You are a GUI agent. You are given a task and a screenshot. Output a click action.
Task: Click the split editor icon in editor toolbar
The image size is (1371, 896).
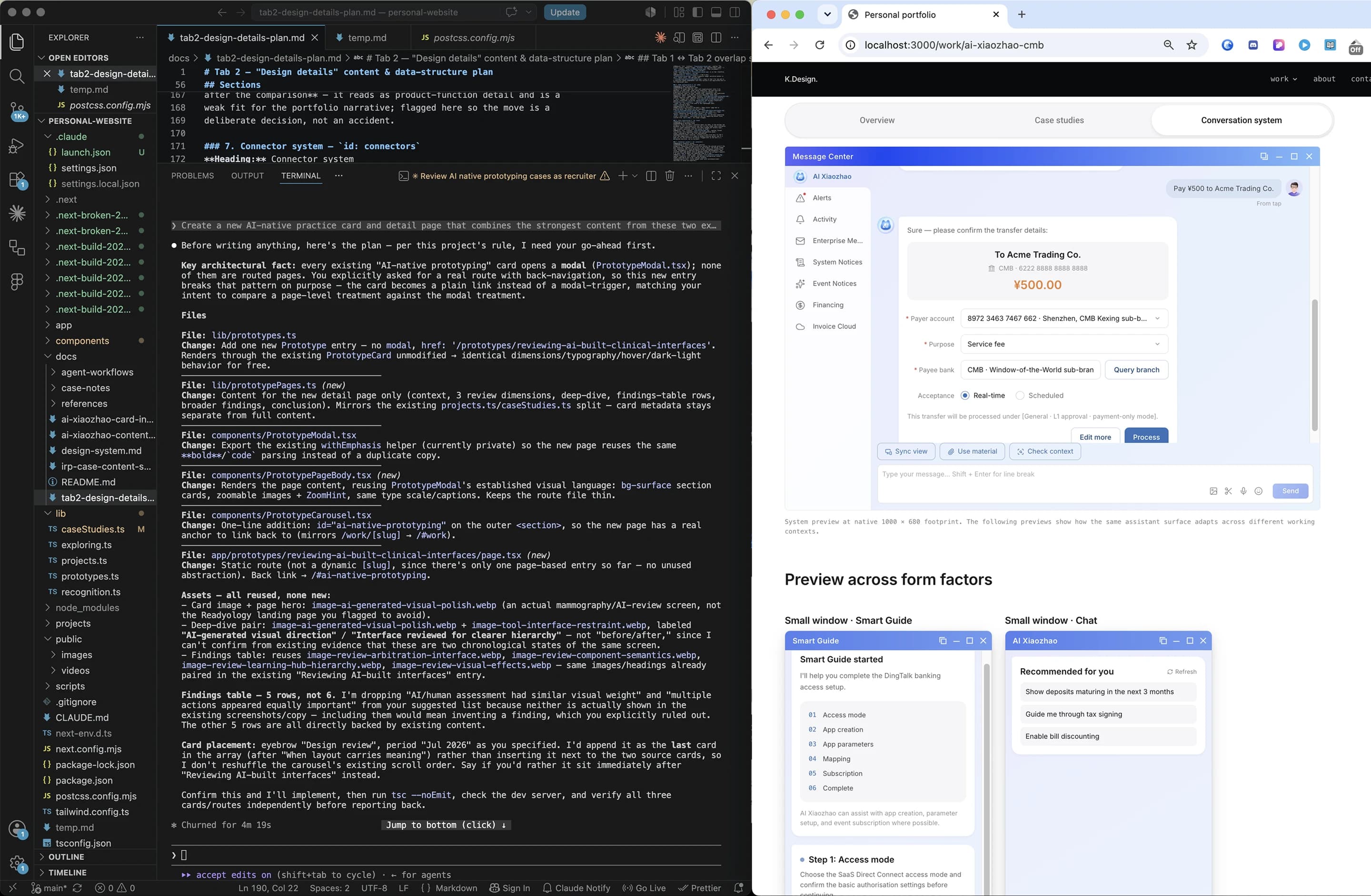click(716, 38)
